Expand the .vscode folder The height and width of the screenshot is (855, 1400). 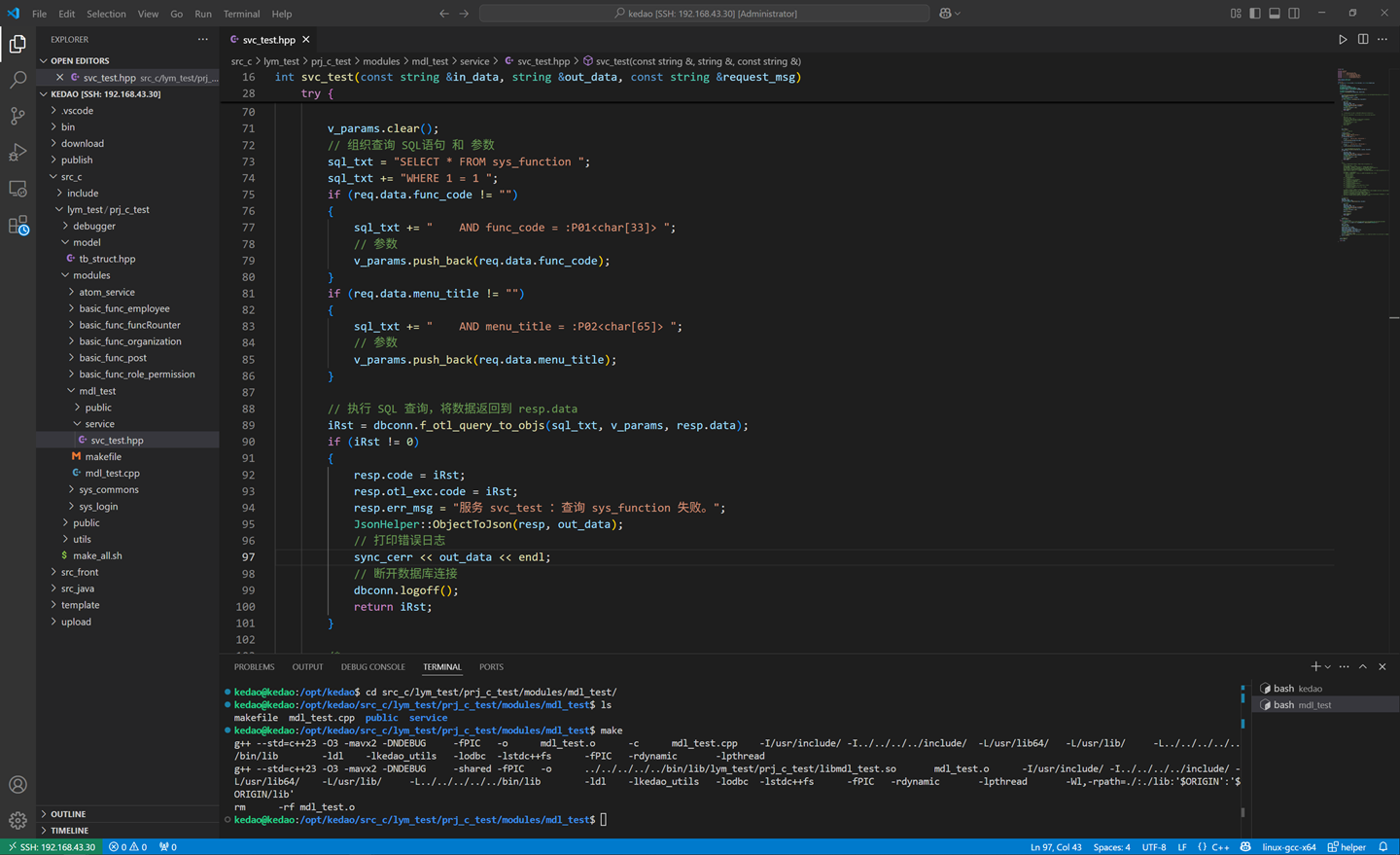[127, 111]
